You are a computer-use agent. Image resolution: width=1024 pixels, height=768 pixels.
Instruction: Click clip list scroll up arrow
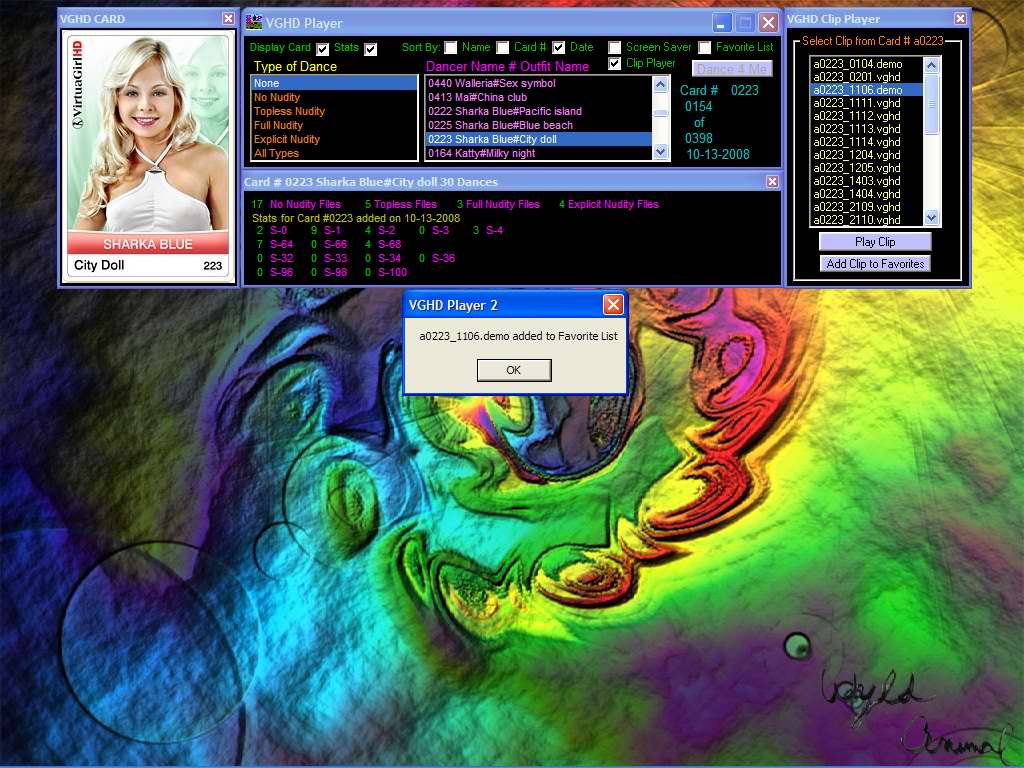pyautogui.click(x=931, y=65)
